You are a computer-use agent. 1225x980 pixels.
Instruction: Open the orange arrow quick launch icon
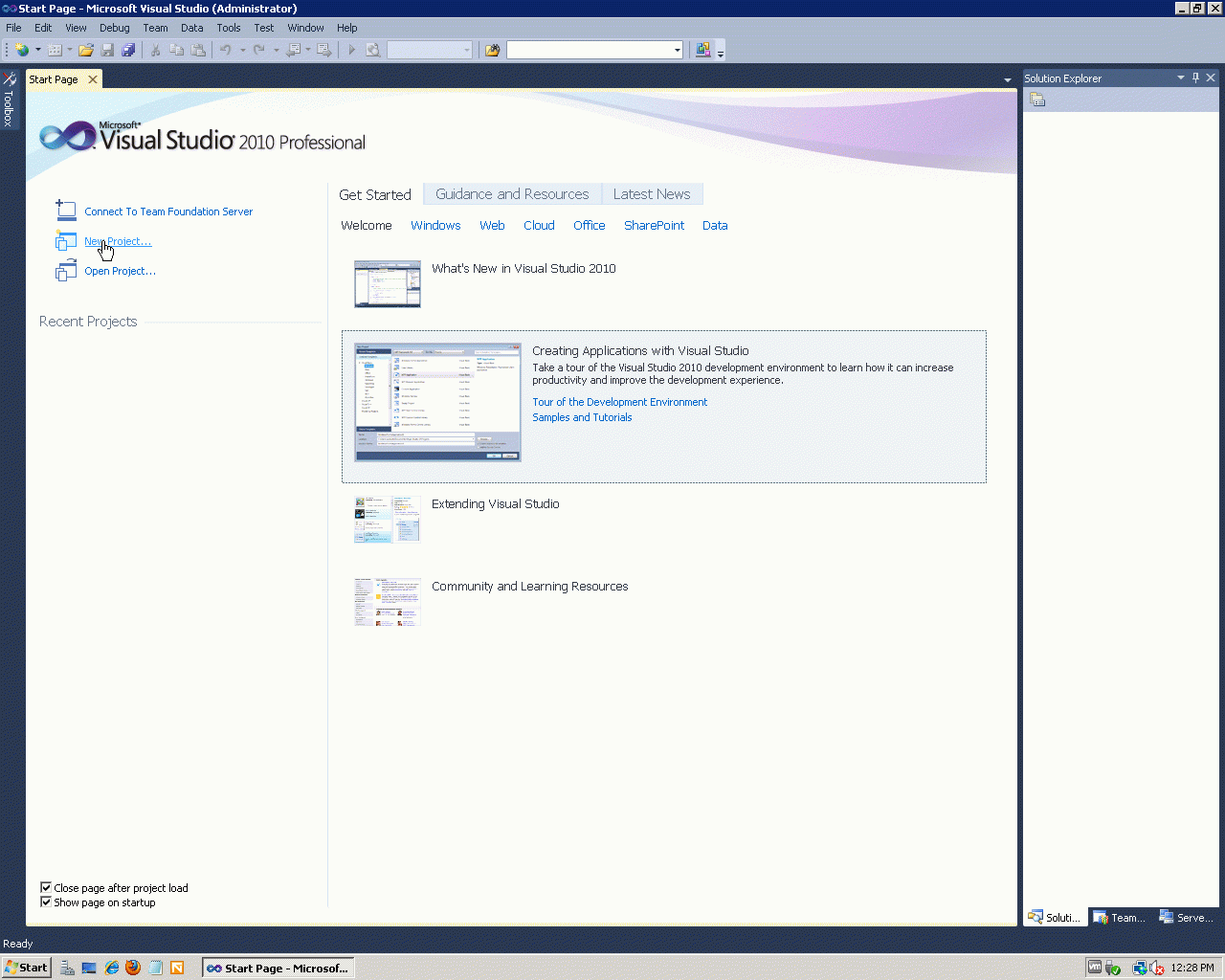point(177,968)
